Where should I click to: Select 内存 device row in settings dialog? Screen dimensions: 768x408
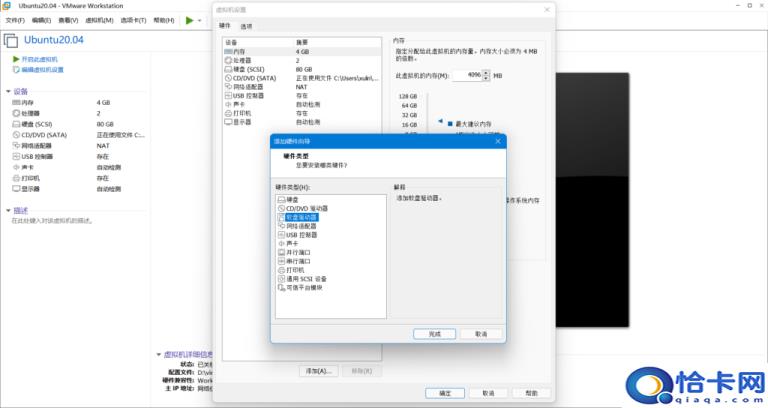tap(302, 51)
